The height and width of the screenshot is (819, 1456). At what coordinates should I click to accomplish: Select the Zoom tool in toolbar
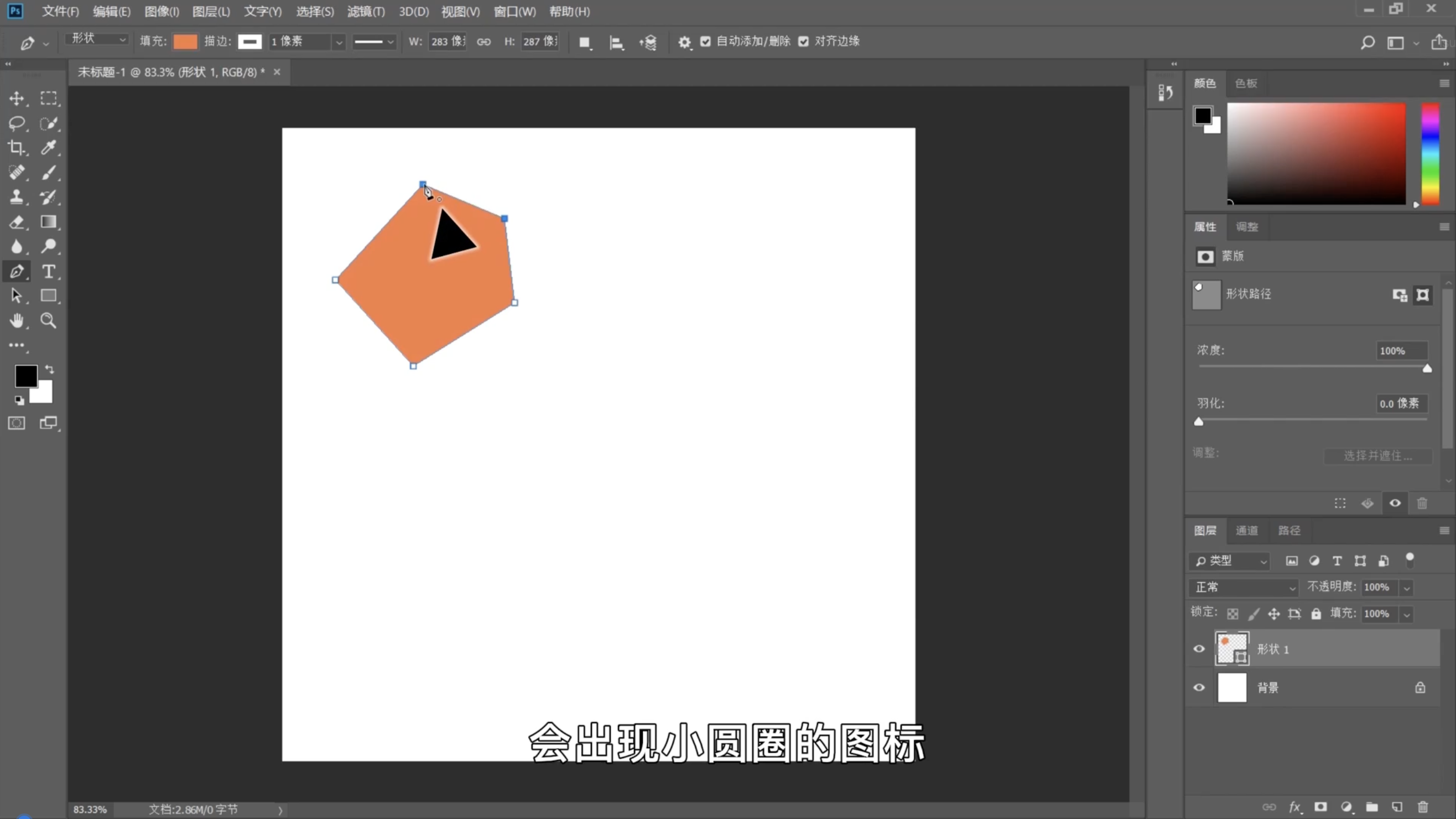(49, 320)
